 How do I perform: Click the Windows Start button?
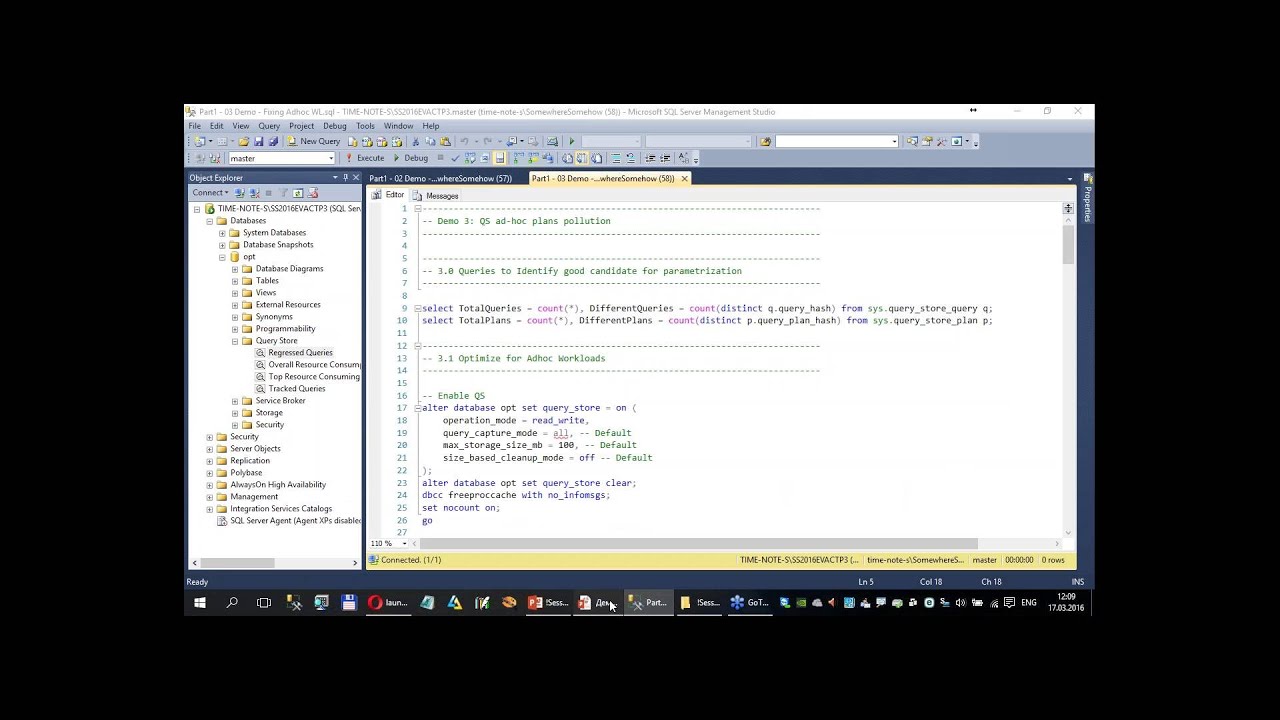pos(200,603)
